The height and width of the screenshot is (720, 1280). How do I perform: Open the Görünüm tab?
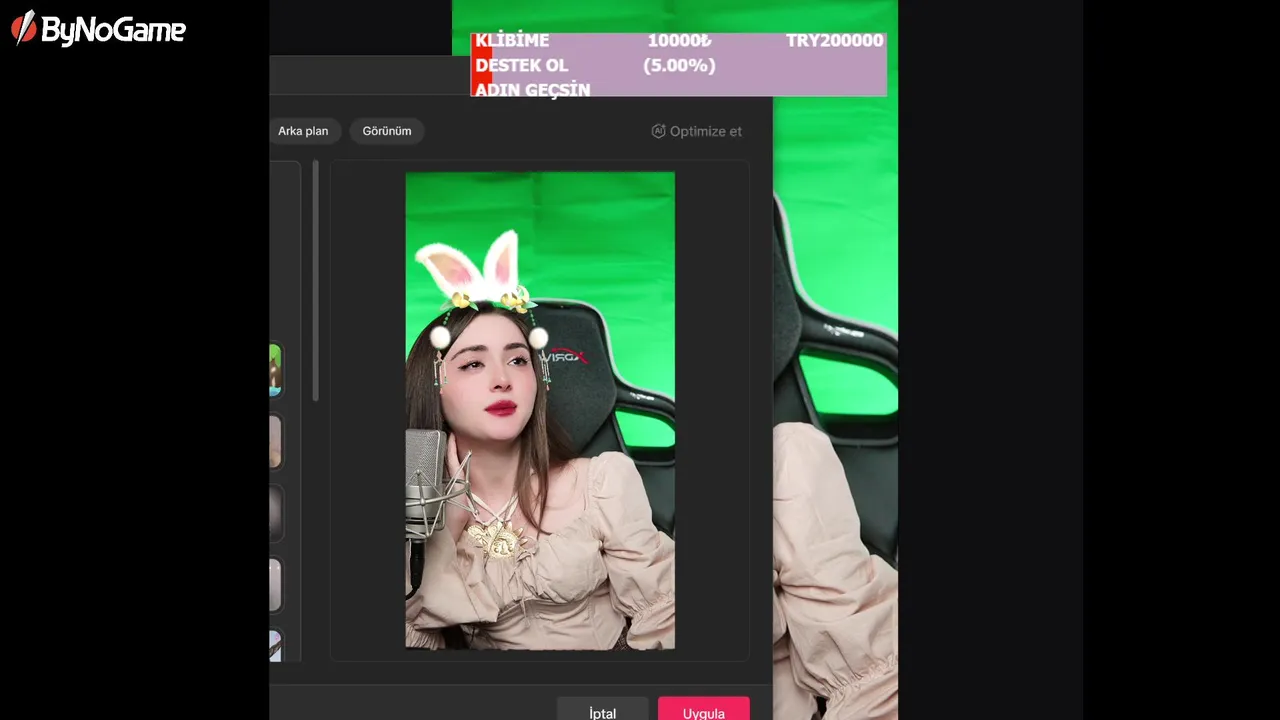click(x=387, y=131)
